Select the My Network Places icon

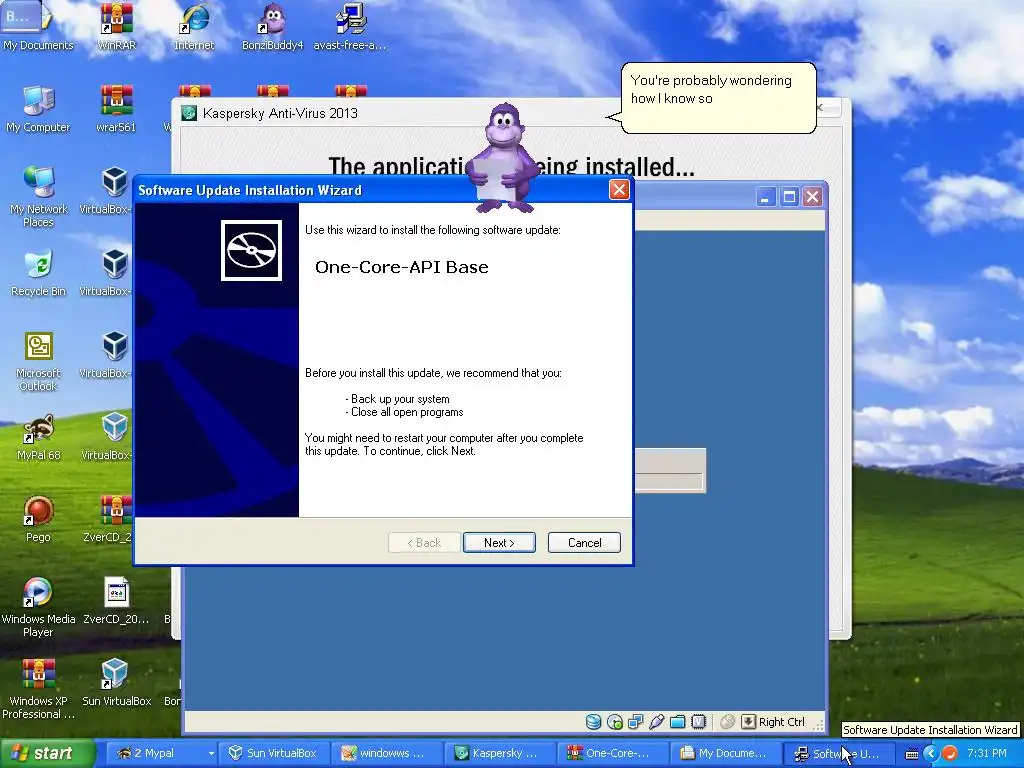click(x=39, y=197)
